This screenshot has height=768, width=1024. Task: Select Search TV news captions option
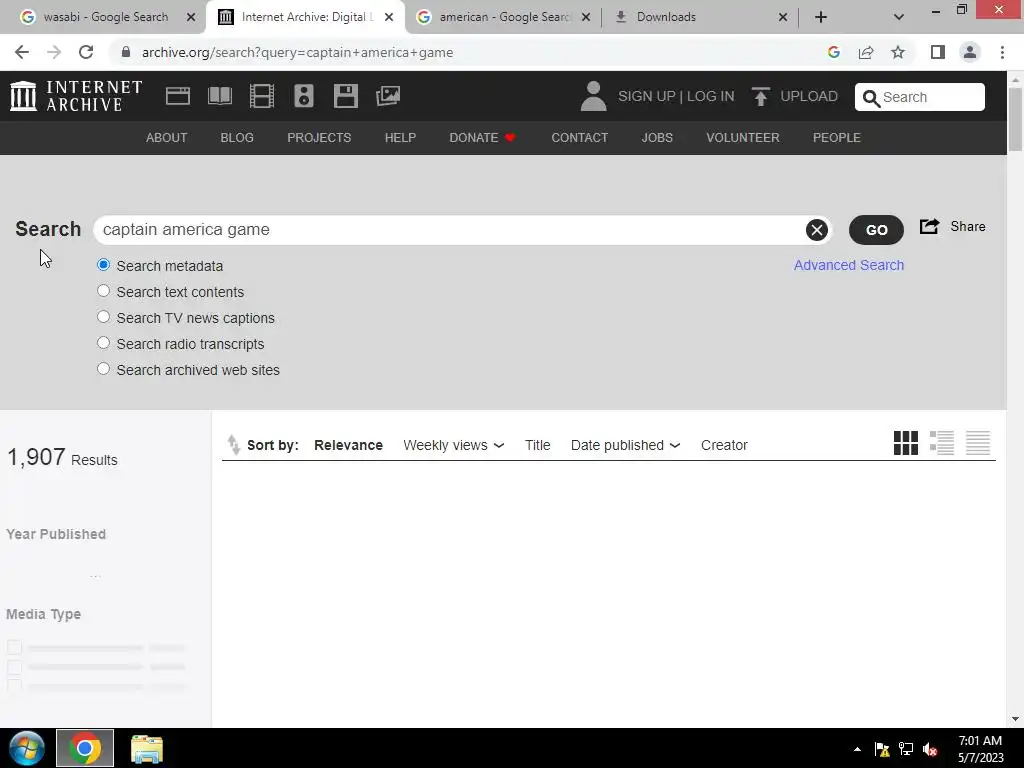pos(103,317)
